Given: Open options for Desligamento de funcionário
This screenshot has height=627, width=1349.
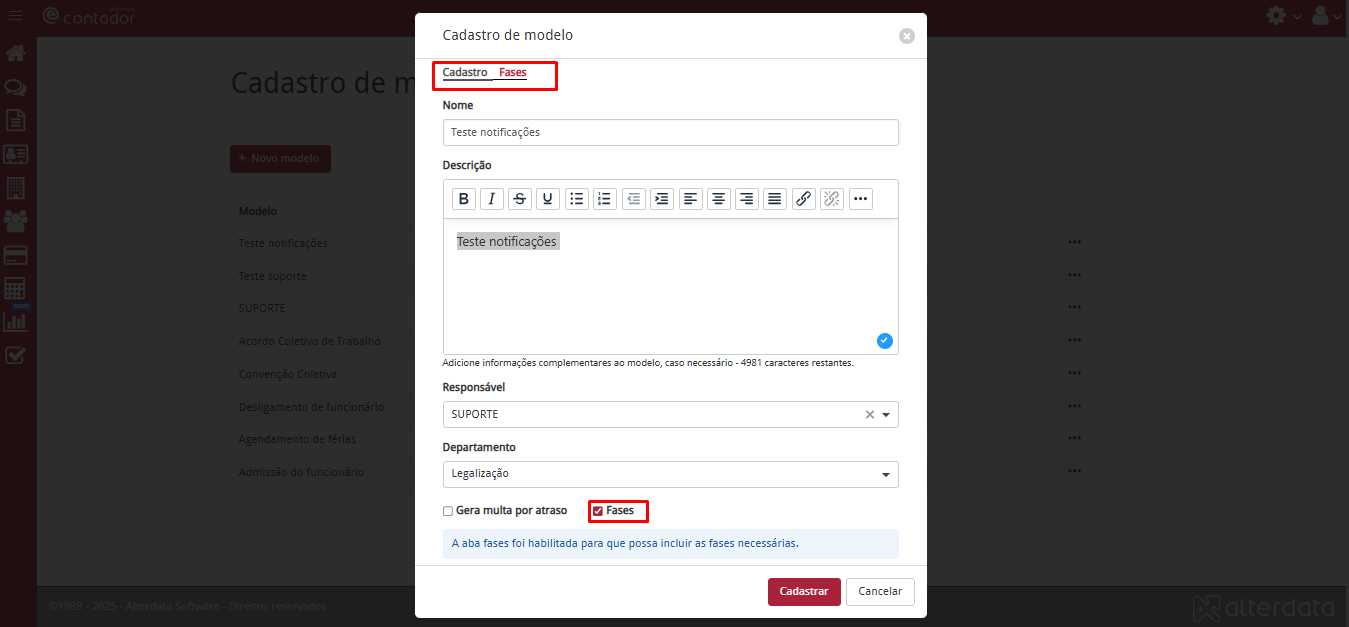Looking at the screenshot, I should [1075, 406].
